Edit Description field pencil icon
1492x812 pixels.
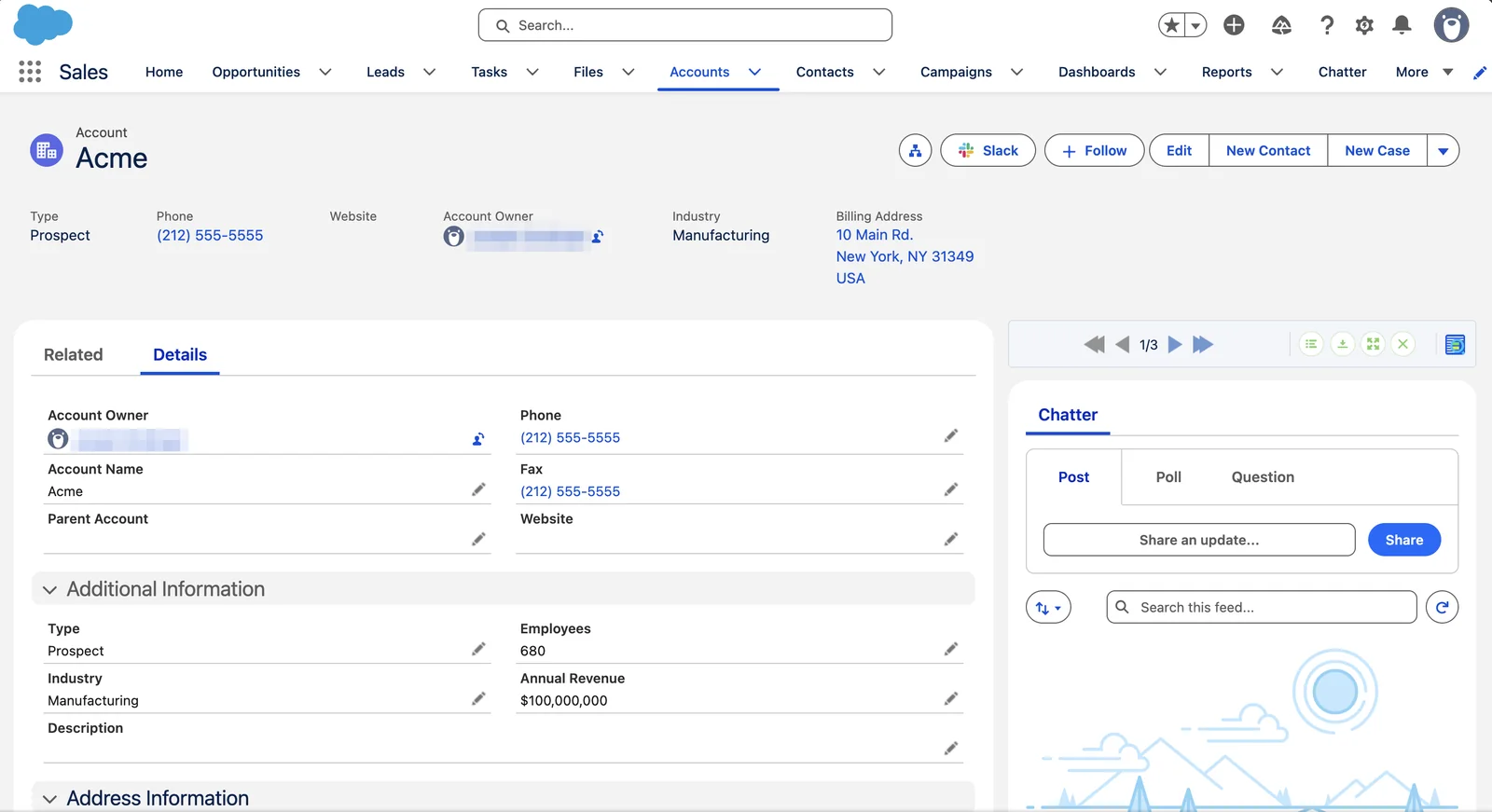coord(951,748)
